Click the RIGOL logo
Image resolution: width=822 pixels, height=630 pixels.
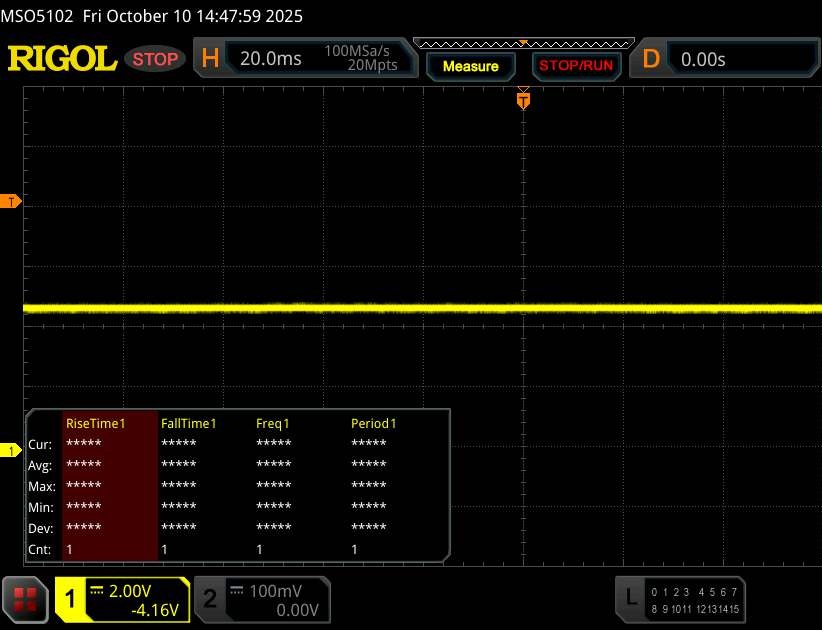pos(62,59)
